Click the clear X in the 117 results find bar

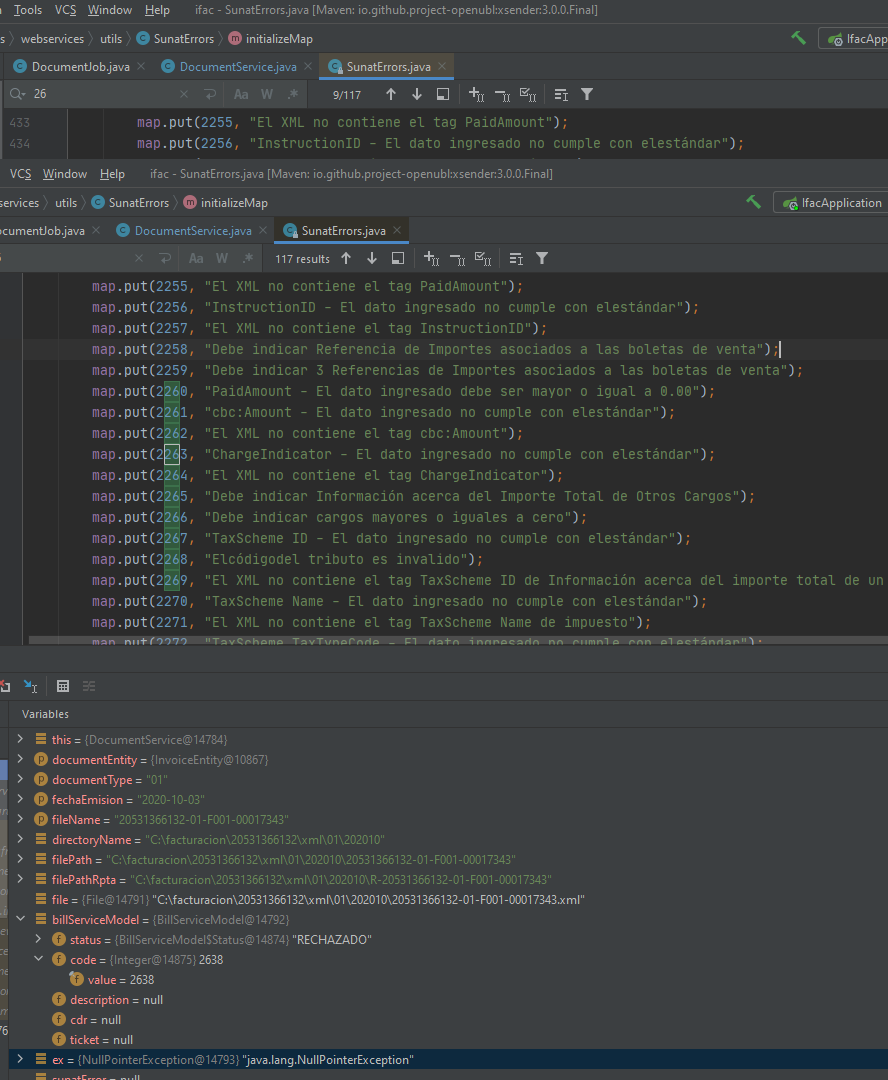(x=139, y=258)
